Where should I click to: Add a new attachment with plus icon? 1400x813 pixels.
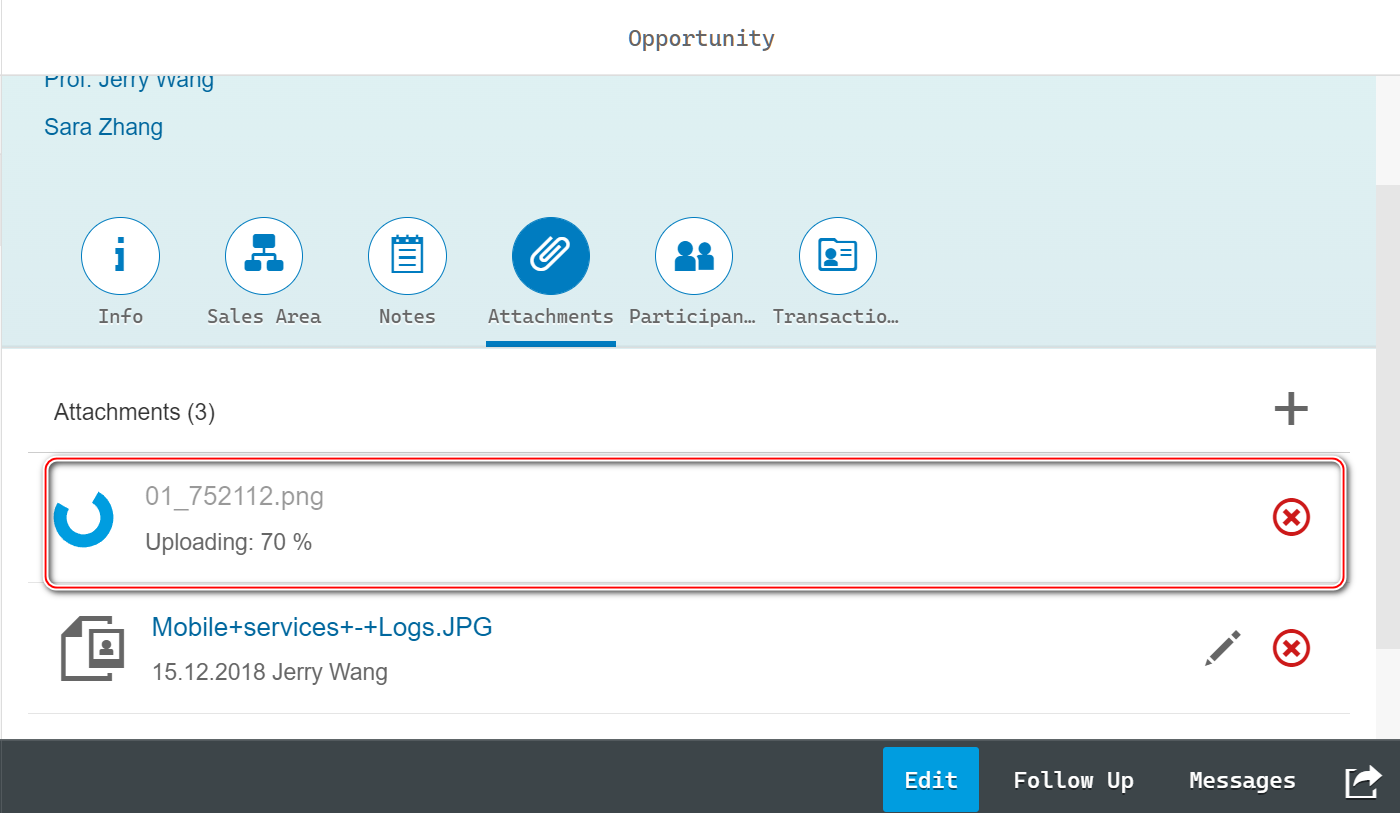(1291, 409)
